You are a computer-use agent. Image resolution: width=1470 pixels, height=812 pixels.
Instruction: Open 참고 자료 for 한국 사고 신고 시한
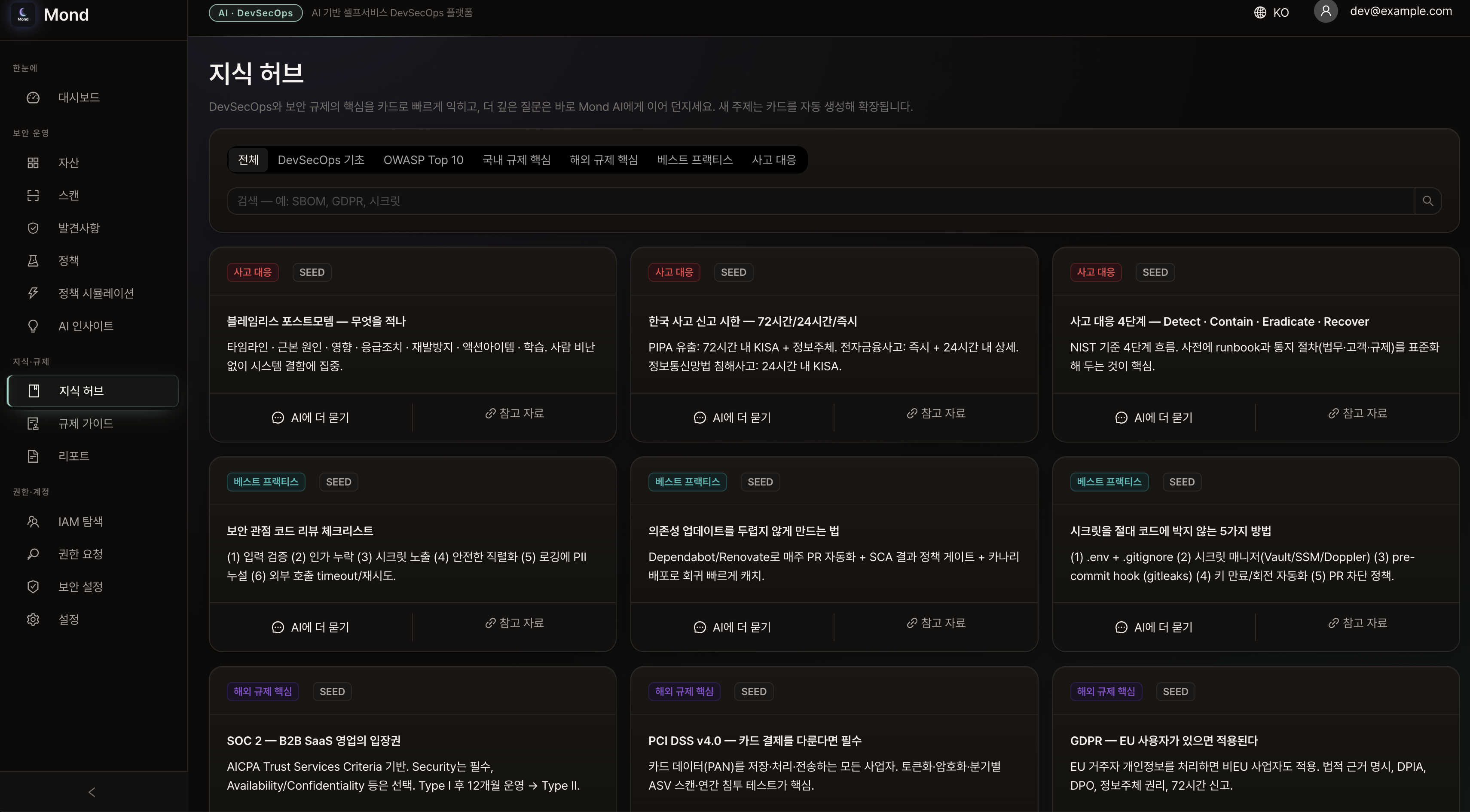coord(936,413)
